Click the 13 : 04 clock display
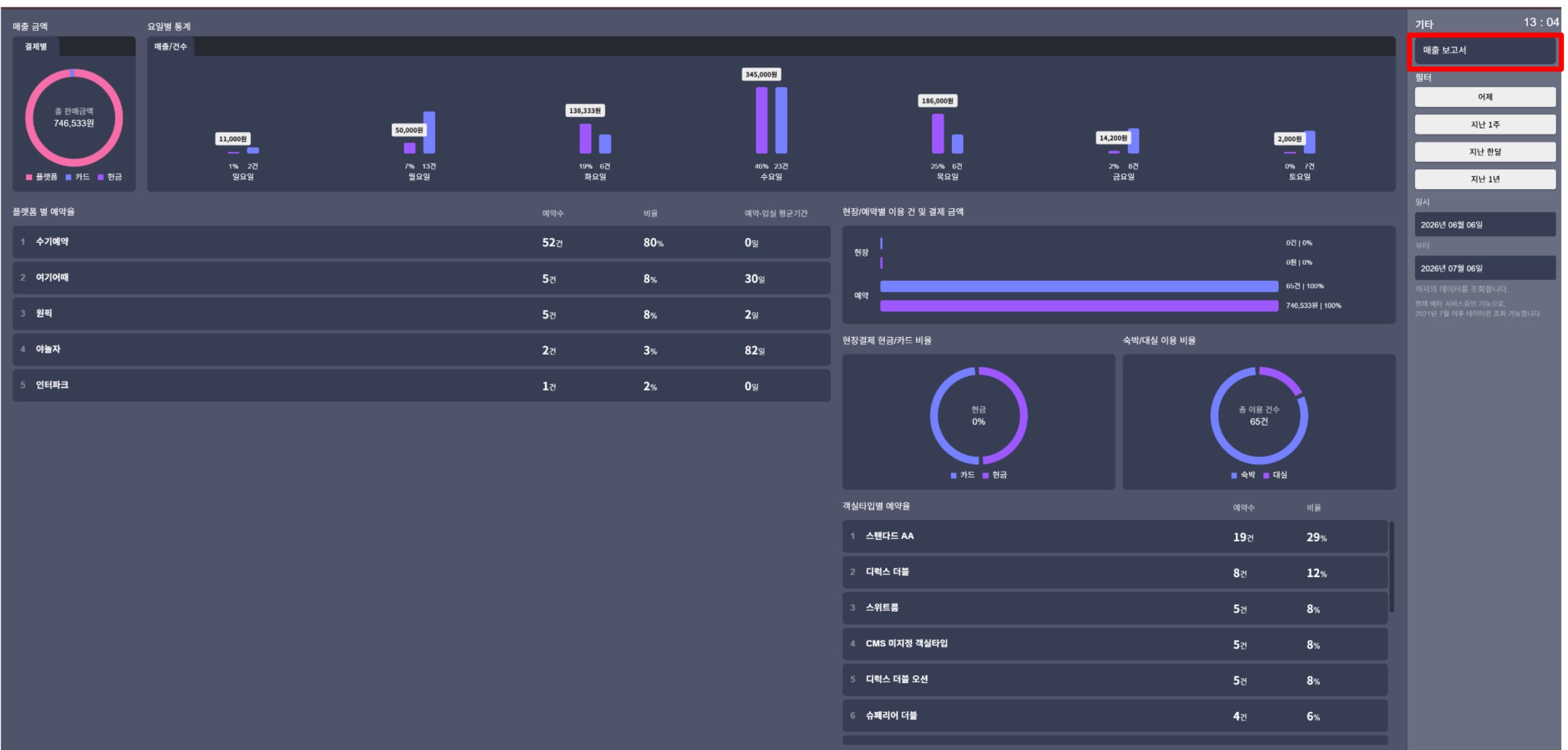 pyautogui.click(x=1541, y=23)
